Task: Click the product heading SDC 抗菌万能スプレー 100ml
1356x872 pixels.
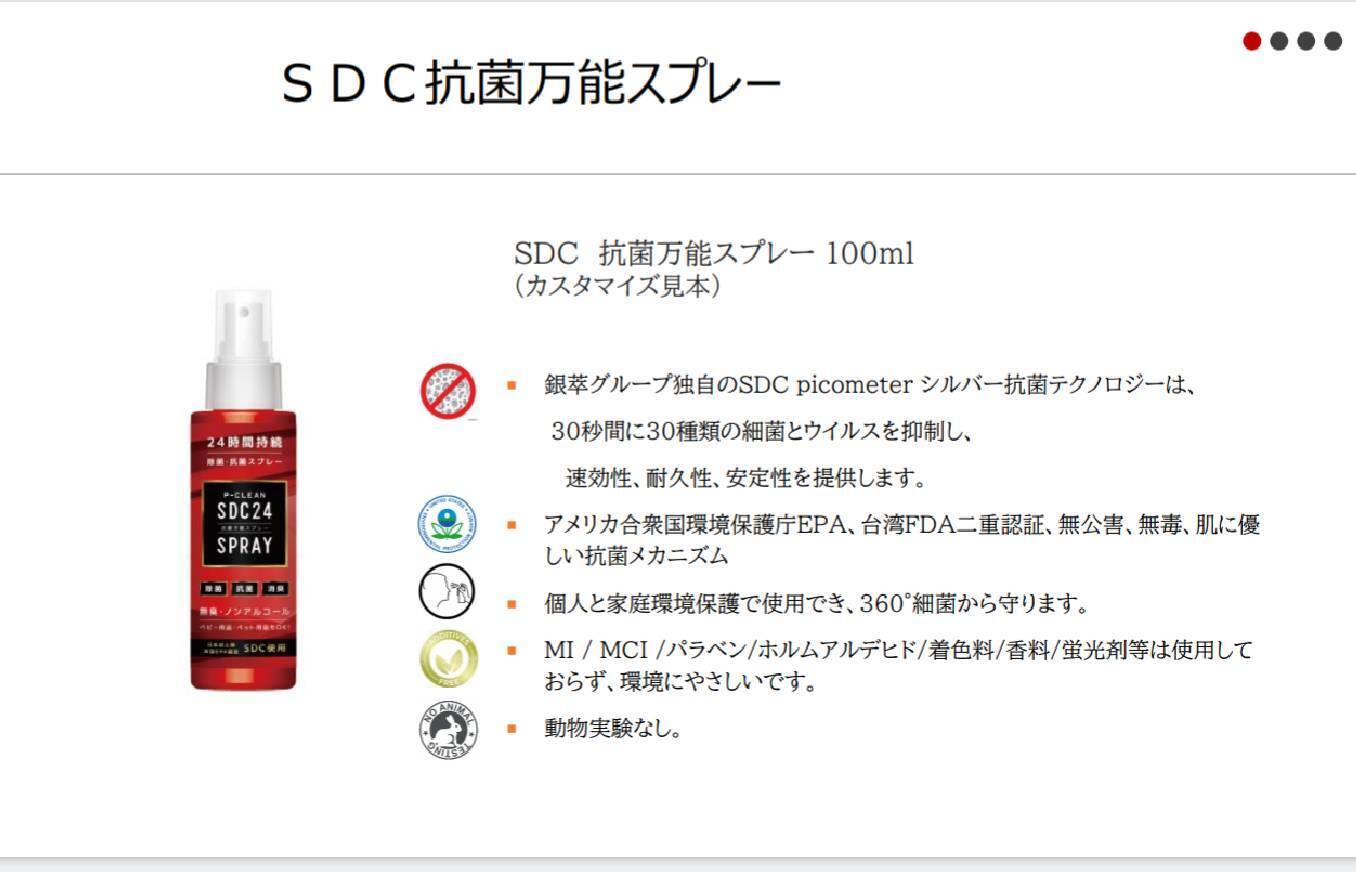Action: coord(713,253)
